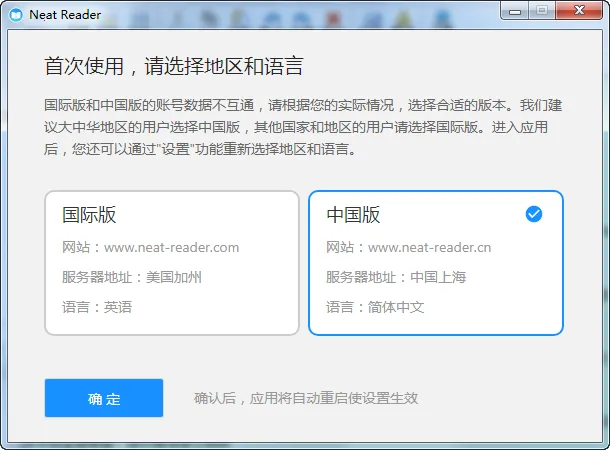Minimize the Neat Reader window
The height and width of the screenshot is (450, 610).
(514, 11)
